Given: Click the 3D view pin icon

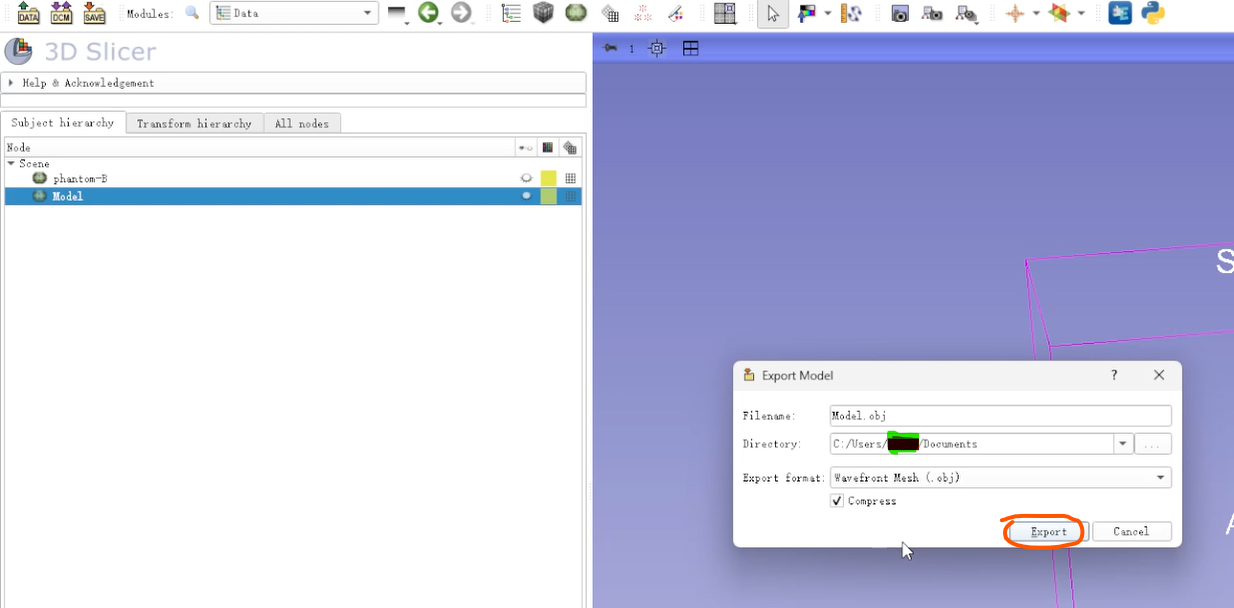Looking at the screenshot, I should coord(610,47).
